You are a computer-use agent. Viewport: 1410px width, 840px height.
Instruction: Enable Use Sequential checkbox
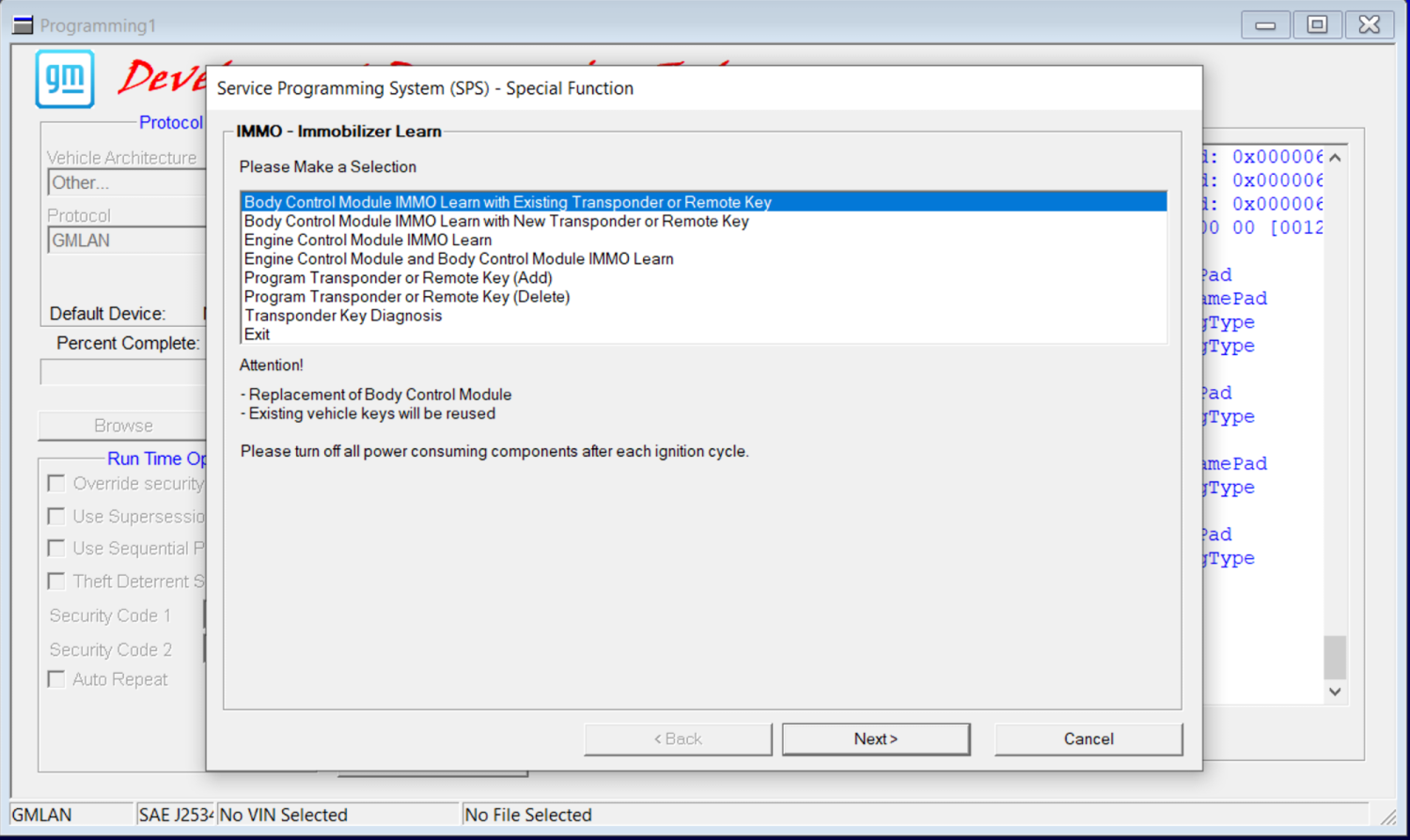coord(56,548)
